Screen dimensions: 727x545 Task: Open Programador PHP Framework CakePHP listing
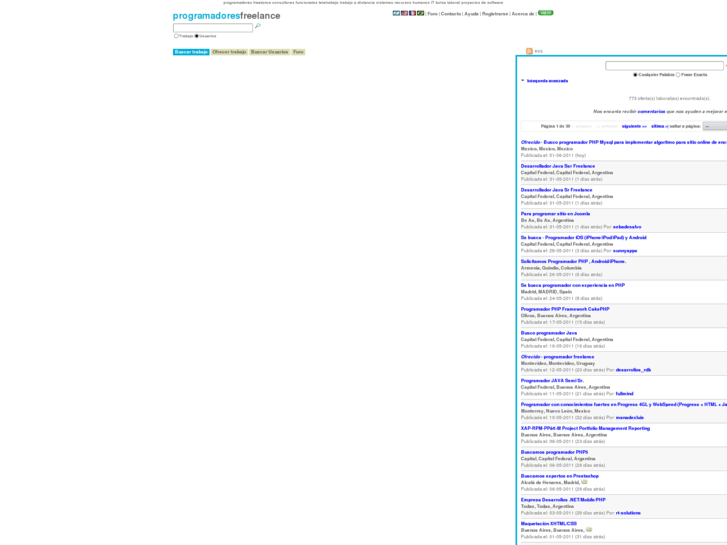[565, 309]
